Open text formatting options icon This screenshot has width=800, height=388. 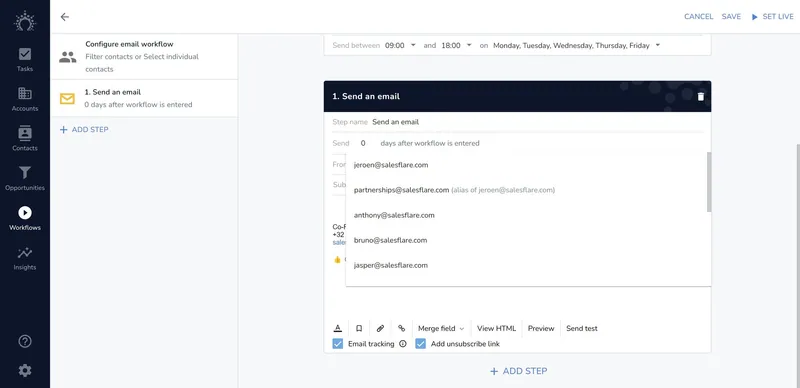click(337, 328)
